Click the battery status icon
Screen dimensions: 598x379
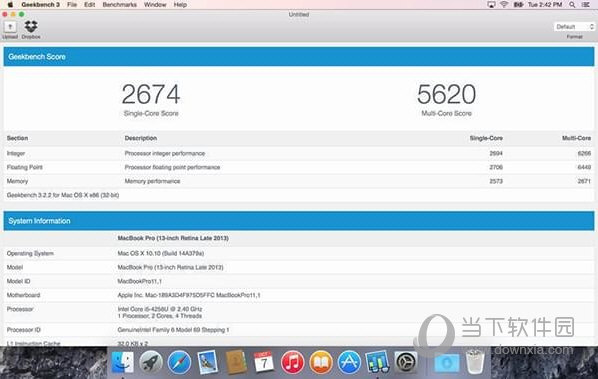518,5
